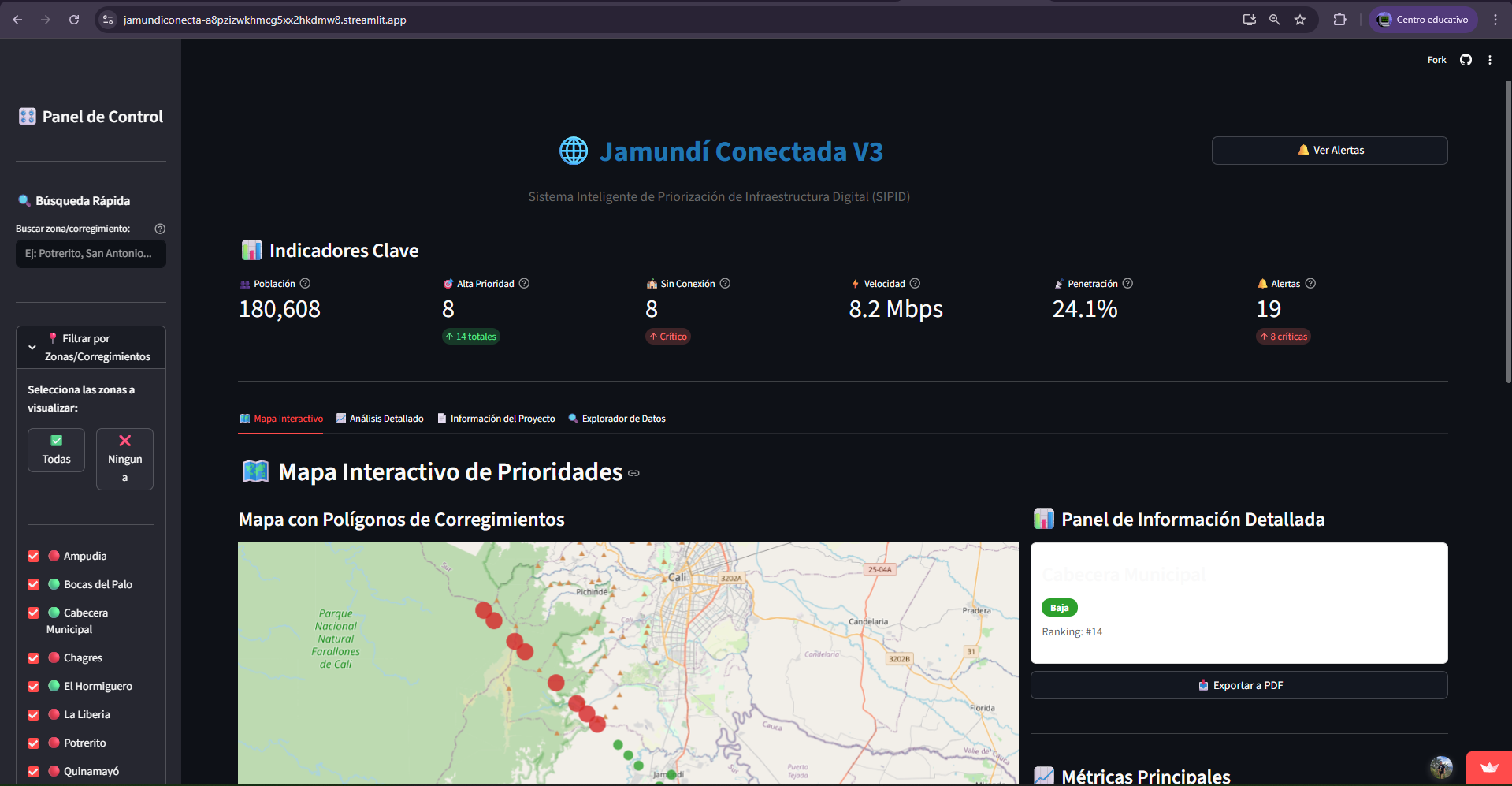The height and width of the screenshot is (786, 1512).
Task: Click the Población help tooltip icon
Action: pos(305,284)
